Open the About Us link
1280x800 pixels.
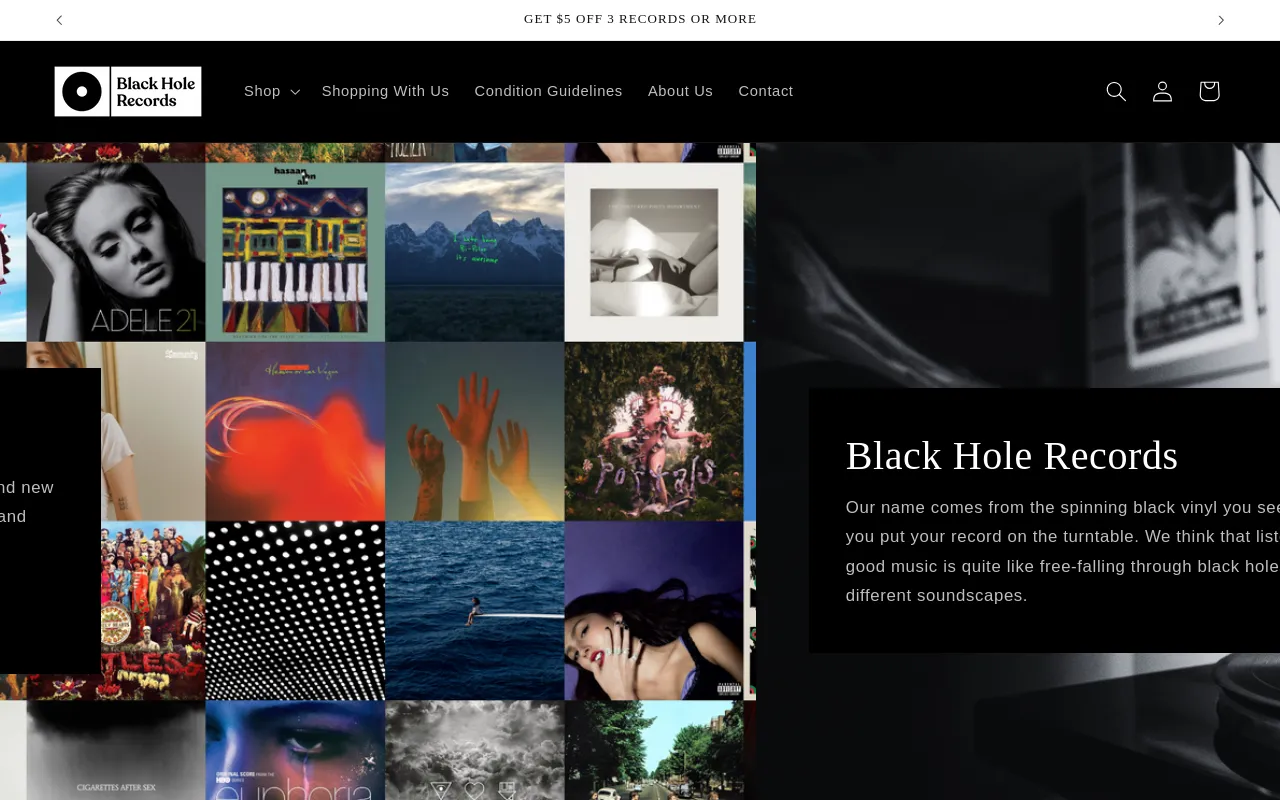680,91
